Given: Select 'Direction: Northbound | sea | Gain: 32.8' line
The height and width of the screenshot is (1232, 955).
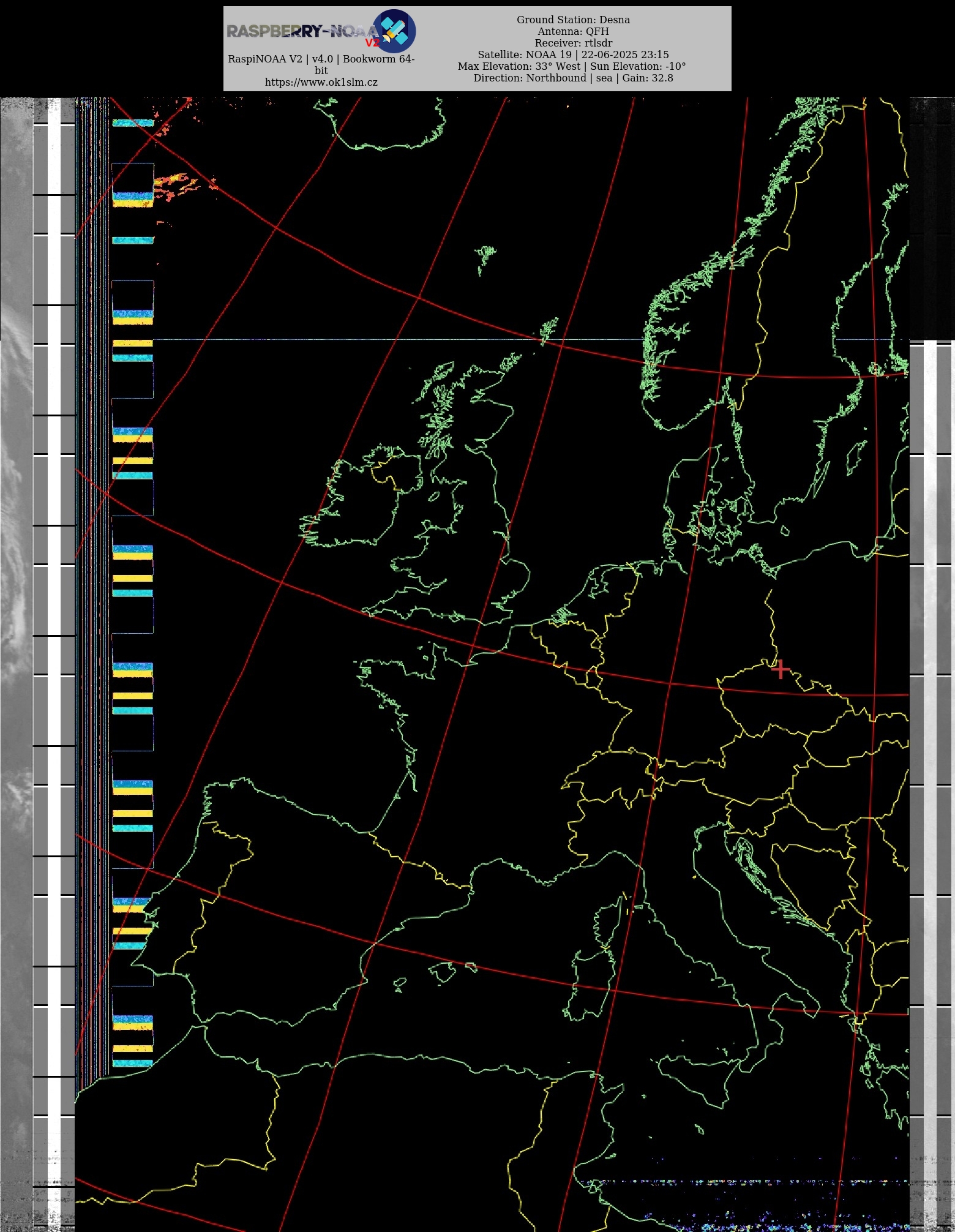Looking at the screenshot, I should click(573, 78).
